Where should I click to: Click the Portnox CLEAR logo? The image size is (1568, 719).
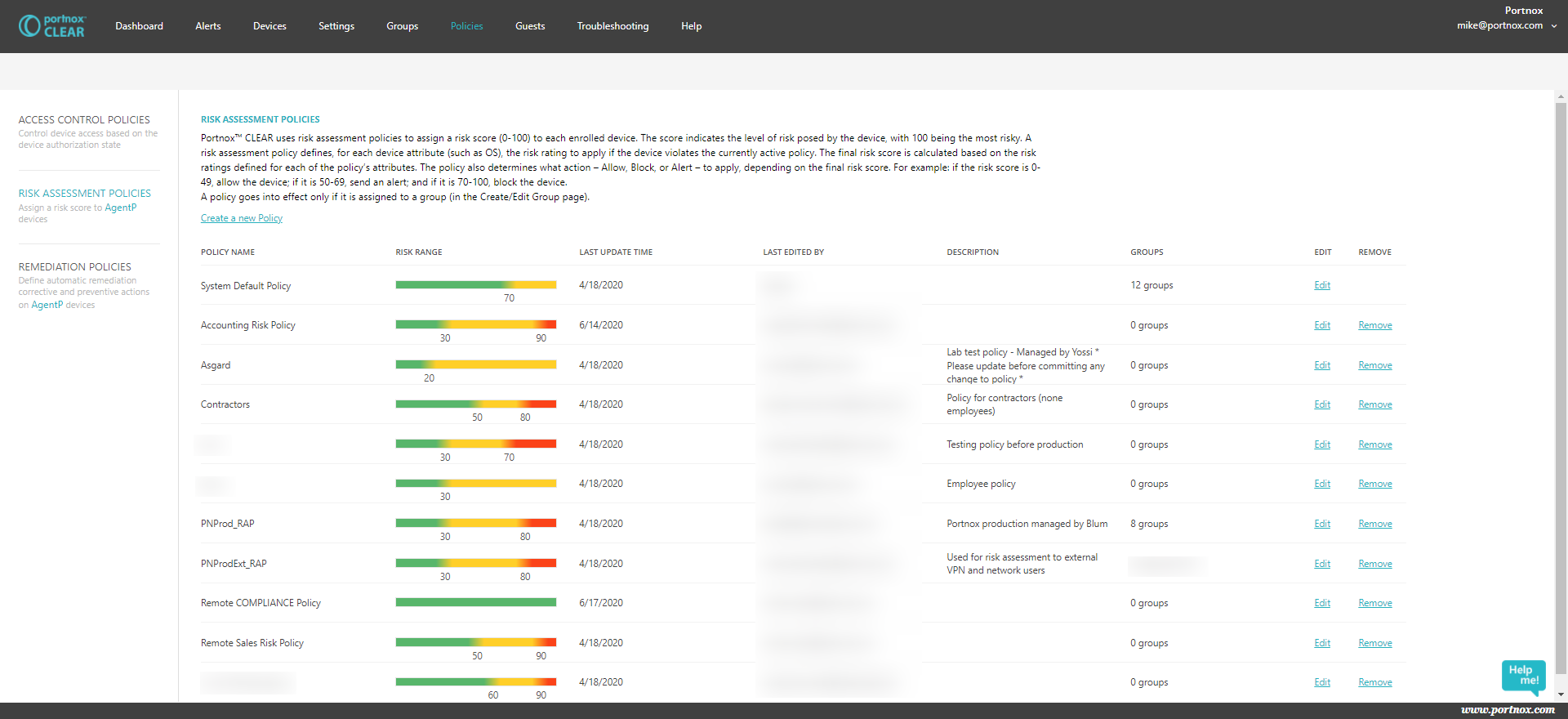click(x=52, y=26)
